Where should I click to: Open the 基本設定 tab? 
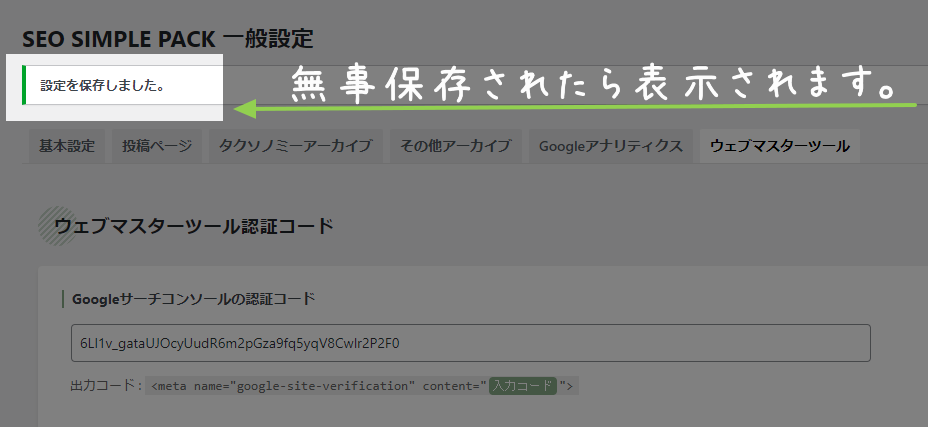67,146
